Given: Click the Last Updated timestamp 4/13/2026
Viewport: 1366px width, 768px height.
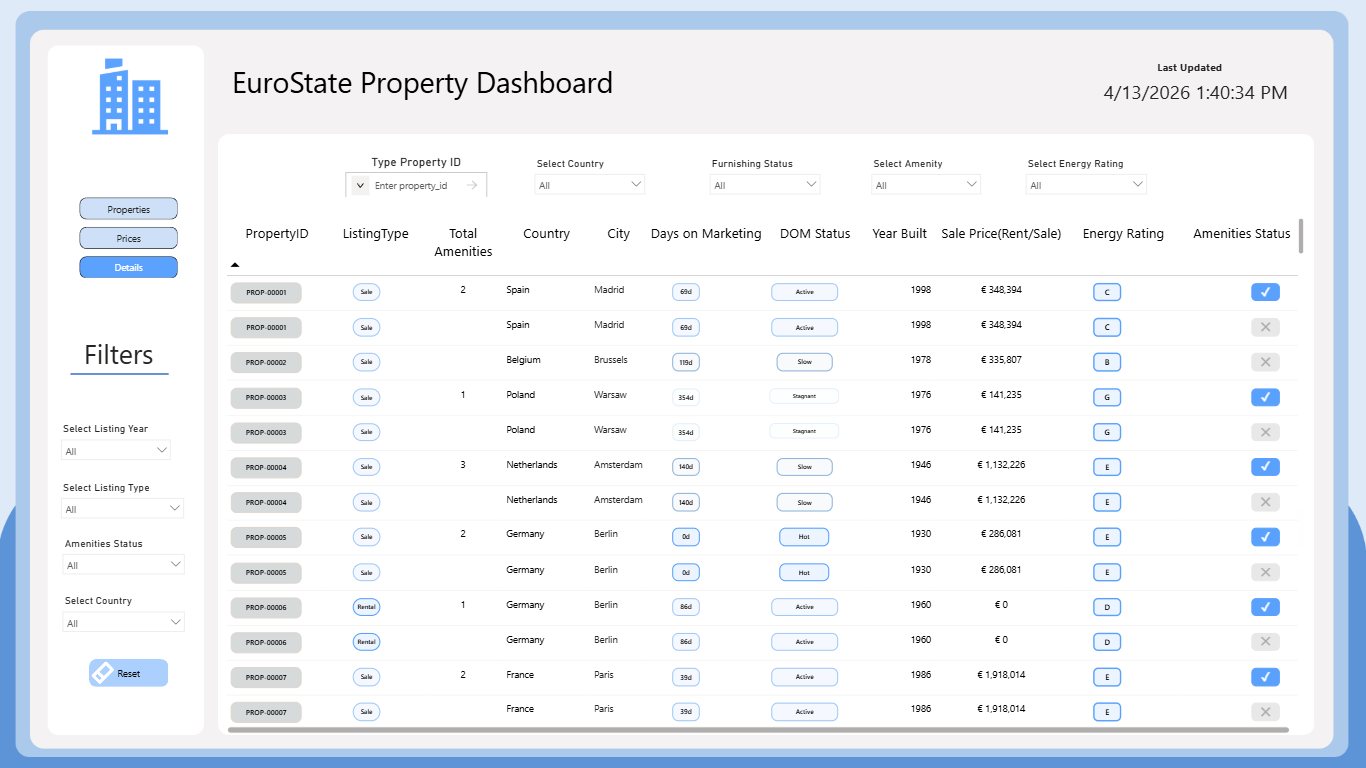Looking at the screenshot, I should 1196,93.
